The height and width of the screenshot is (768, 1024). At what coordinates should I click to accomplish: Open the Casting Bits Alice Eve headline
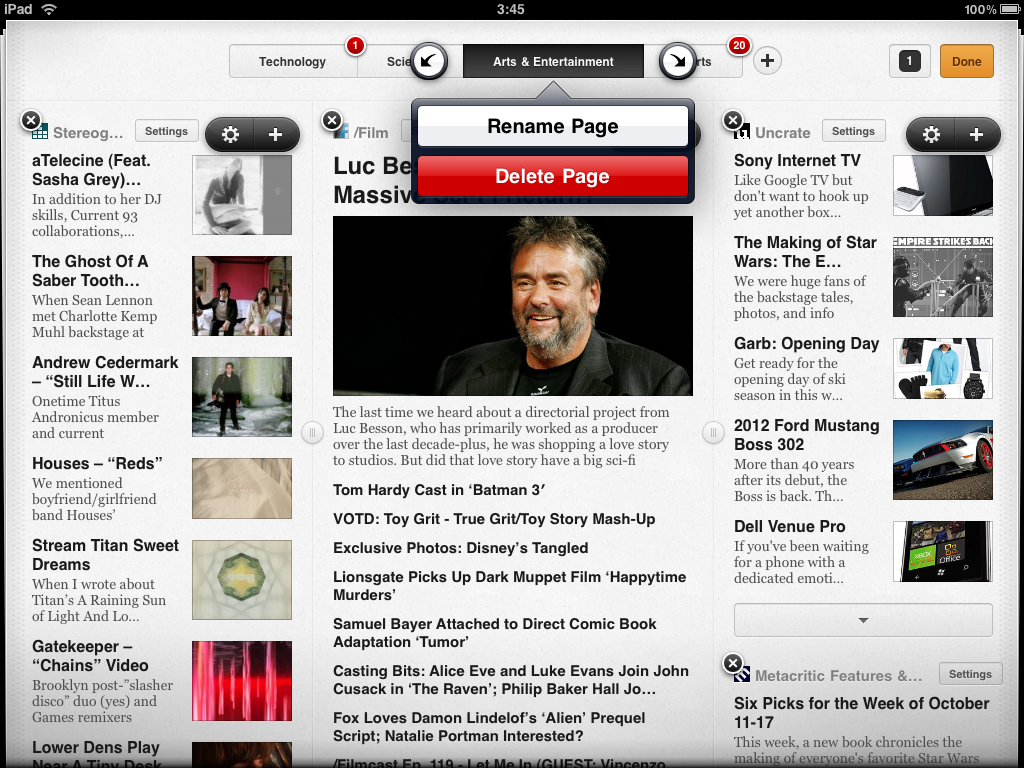pos(511,680)
